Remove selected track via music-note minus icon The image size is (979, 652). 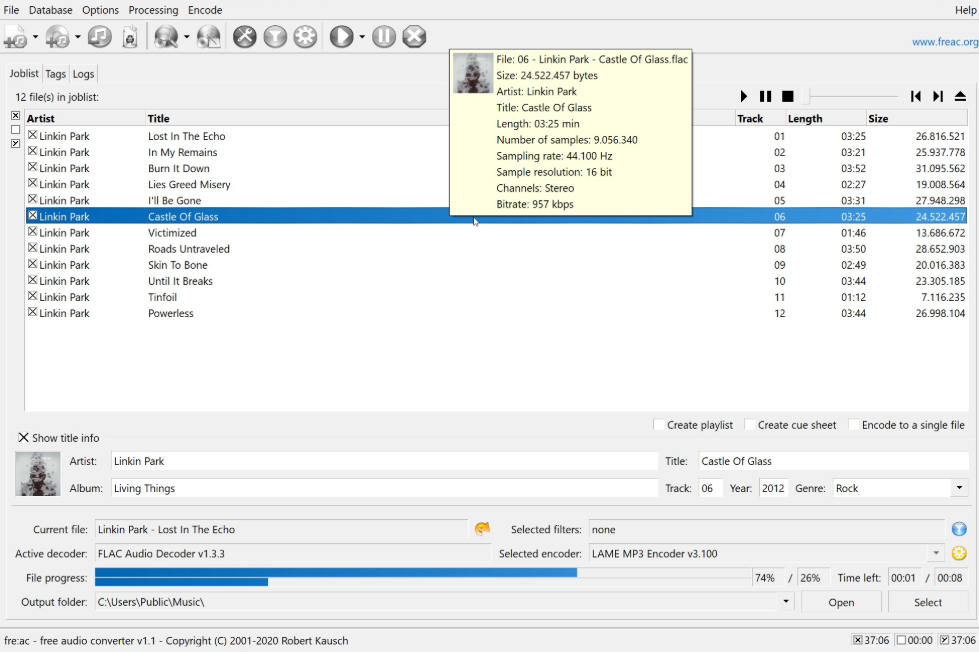click(x=99, y=37)
